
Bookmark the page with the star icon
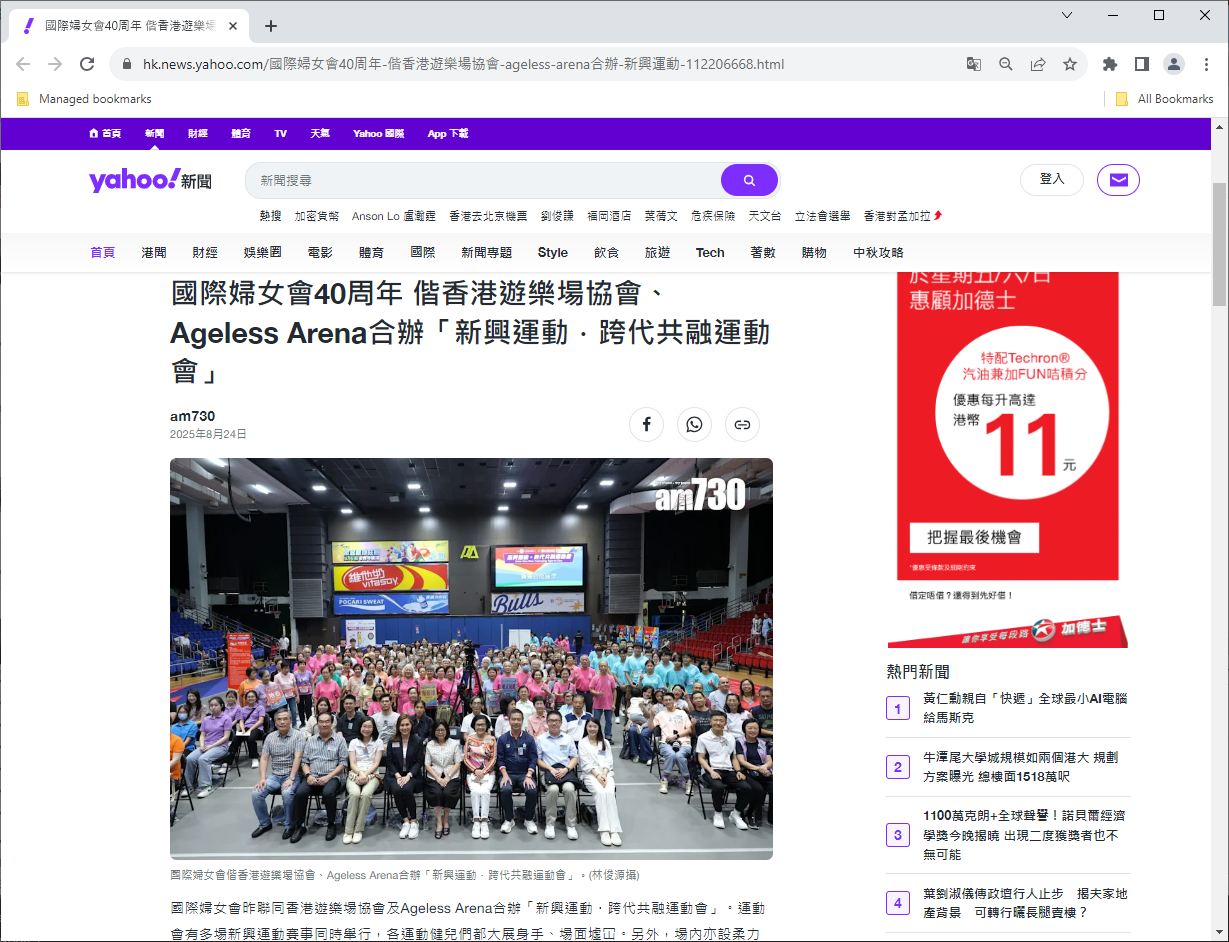[1071, 63]
